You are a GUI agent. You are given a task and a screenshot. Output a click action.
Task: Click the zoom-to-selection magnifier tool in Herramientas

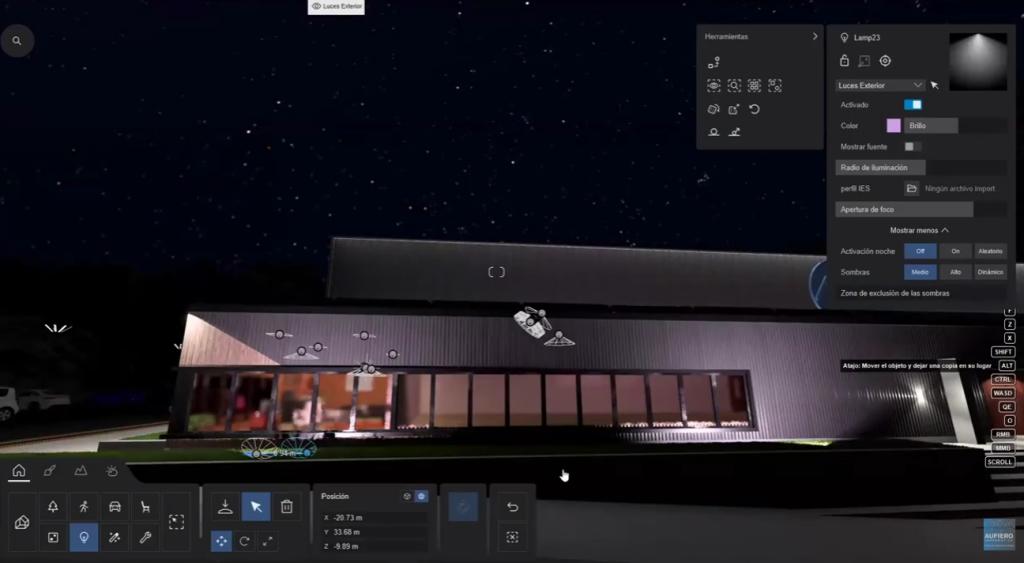734,86
